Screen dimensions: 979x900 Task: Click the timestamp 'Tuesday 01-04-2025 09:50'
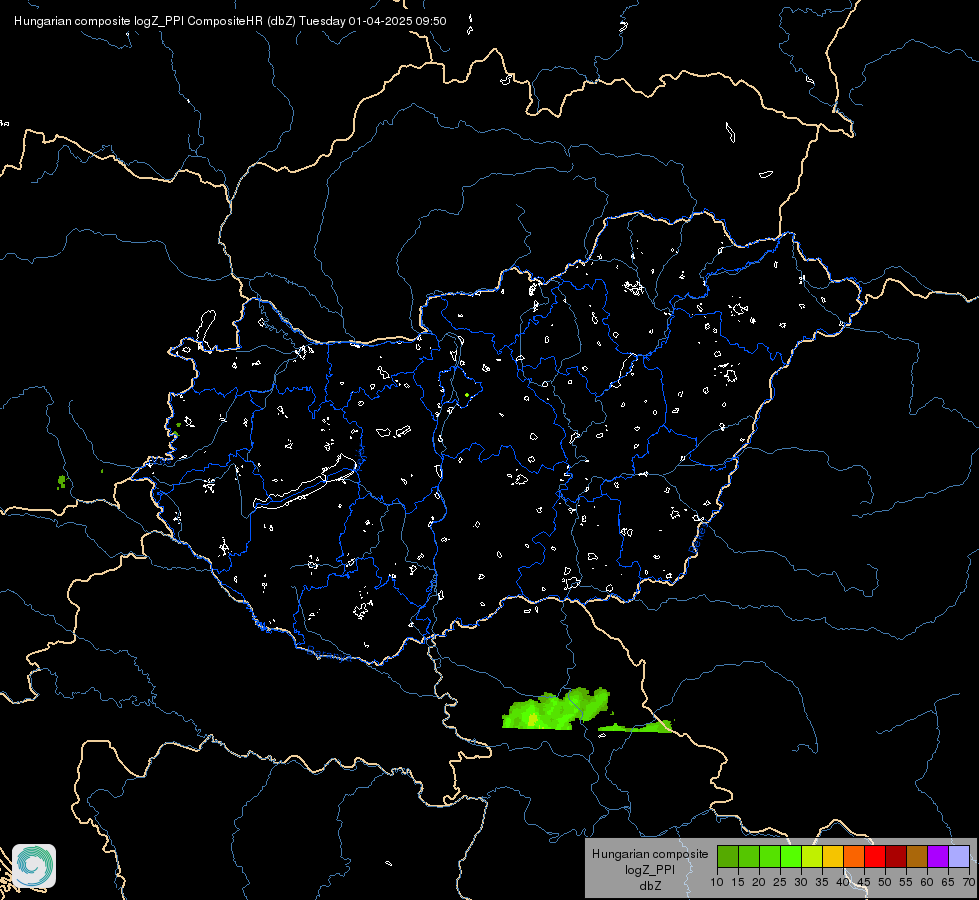pos(373,21)
